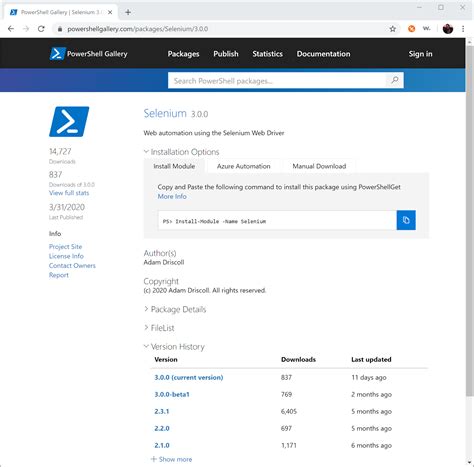
Task: Open the Documentation menu item
Action: pos(323,54)
